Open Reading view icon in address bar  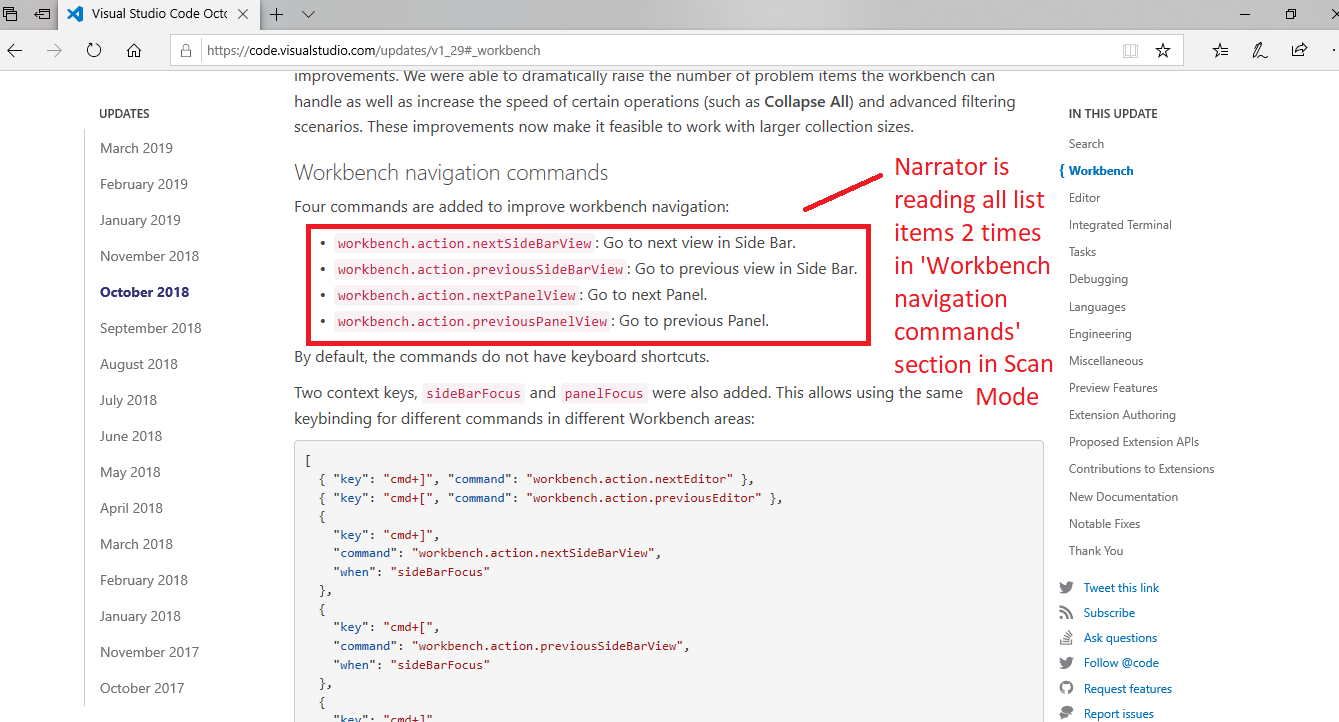tap(1130, 50)
